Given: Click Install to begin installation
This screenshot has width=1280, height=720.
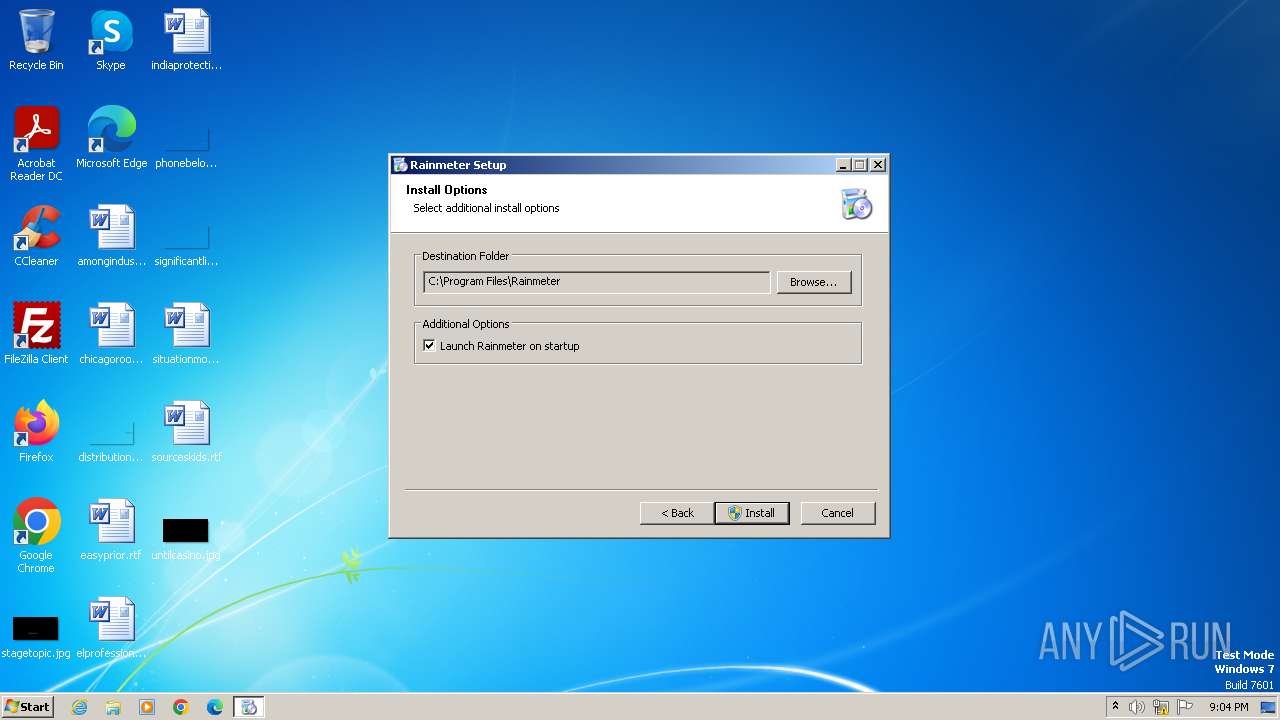Looking at the screenshot, I should (x=752, y=513).
